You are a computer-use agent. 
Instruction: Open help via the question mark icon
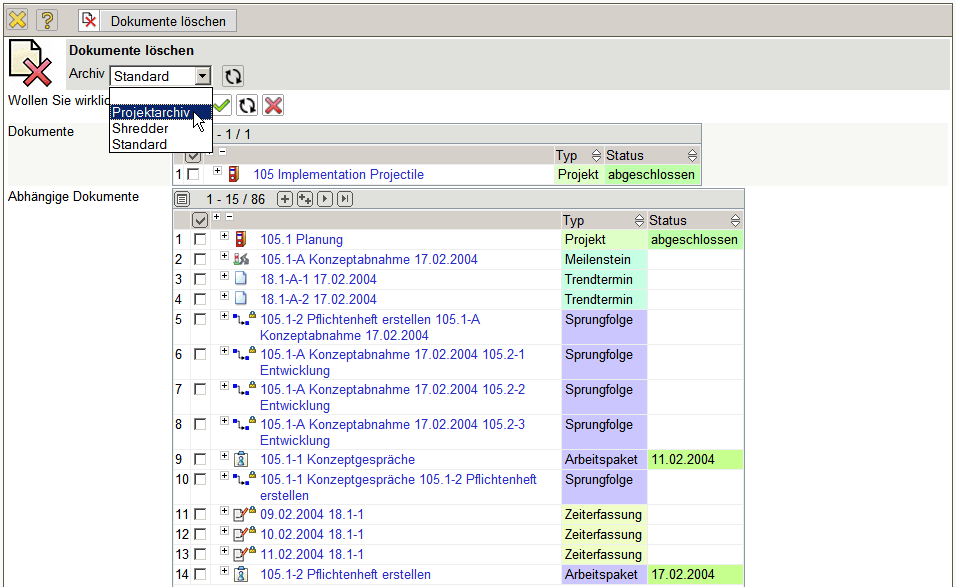point(47,20)
